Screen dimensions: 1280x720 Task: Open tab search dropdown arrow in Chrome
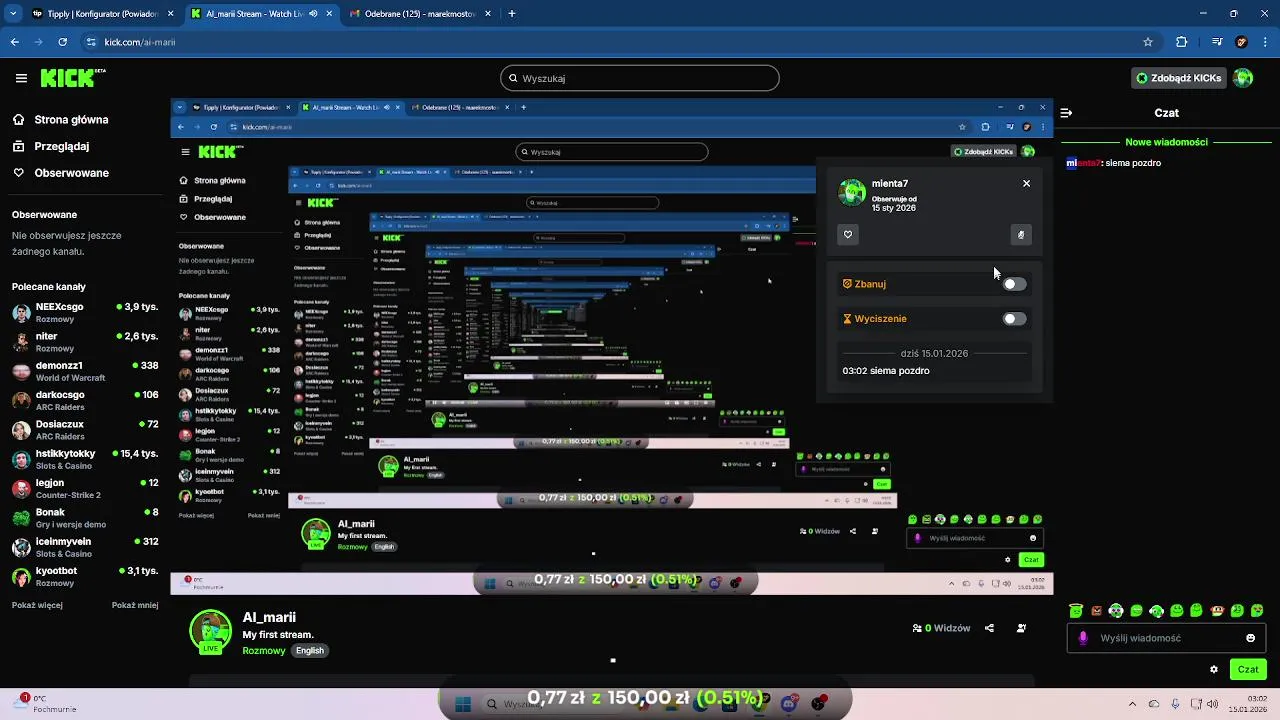13,14
